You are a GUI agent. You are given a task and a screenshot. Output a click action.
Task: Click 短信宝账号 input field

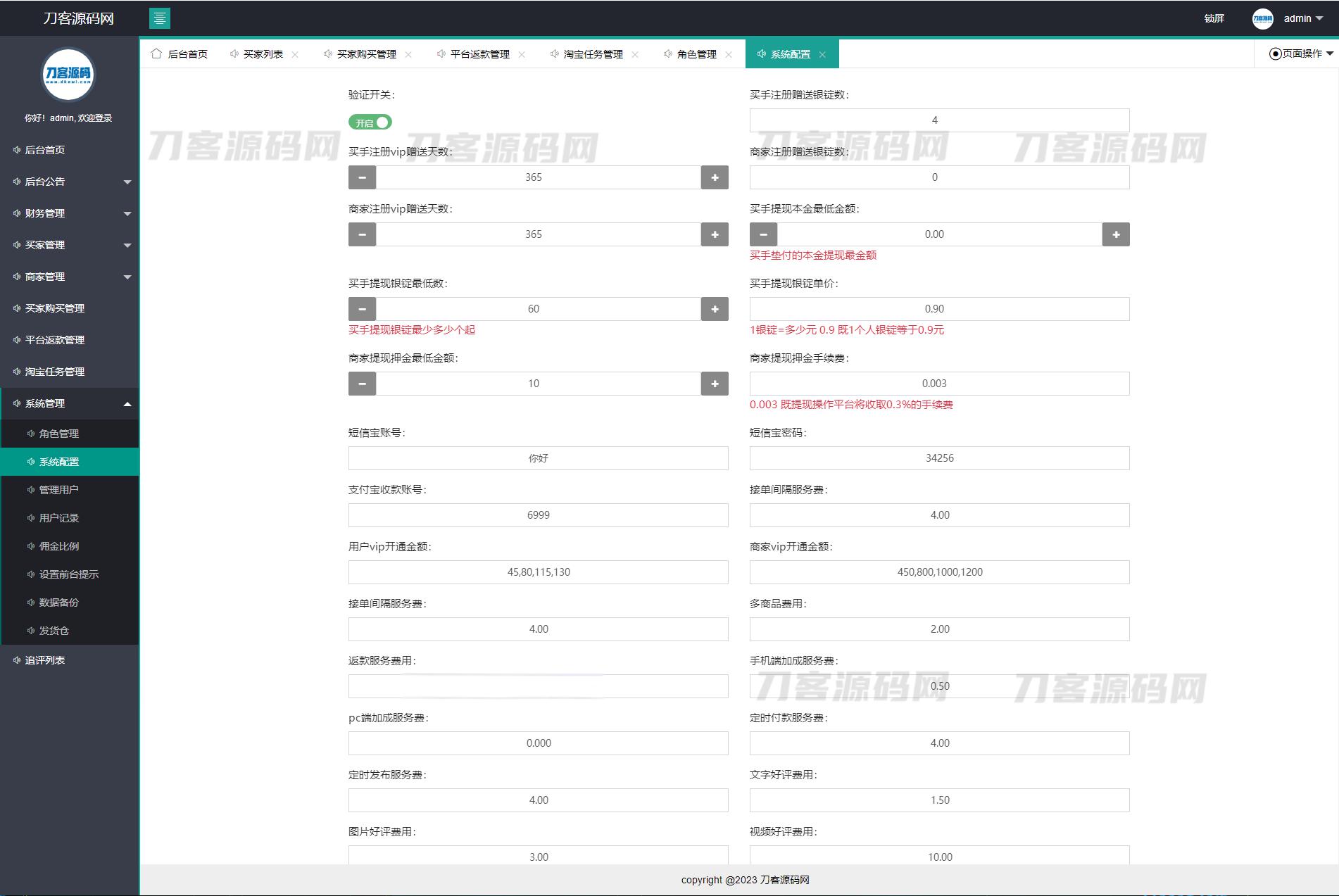pyautogui.click(x=538, y=458)
